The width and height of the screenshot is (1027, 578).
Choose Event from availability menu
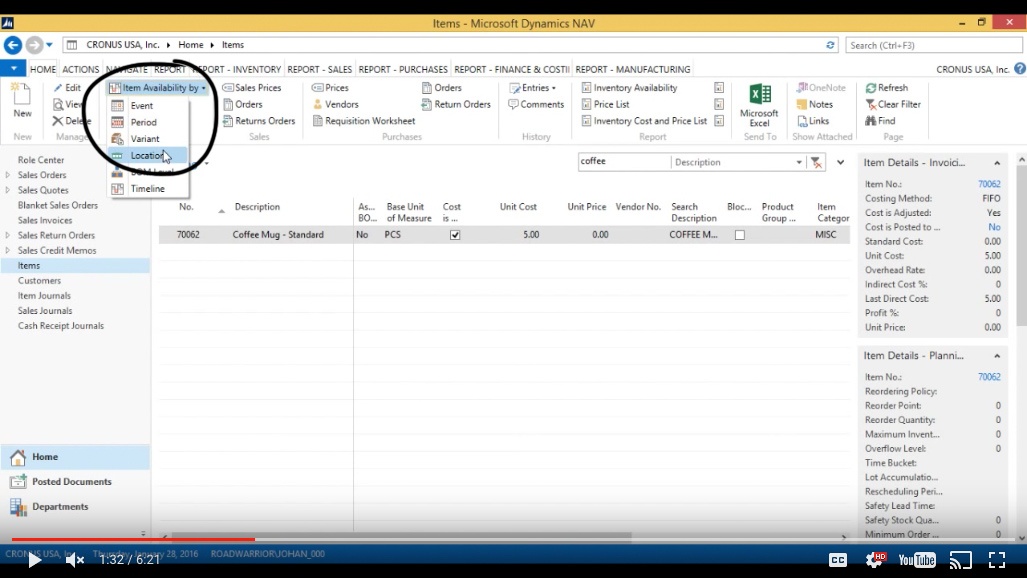tap(149, 106)
